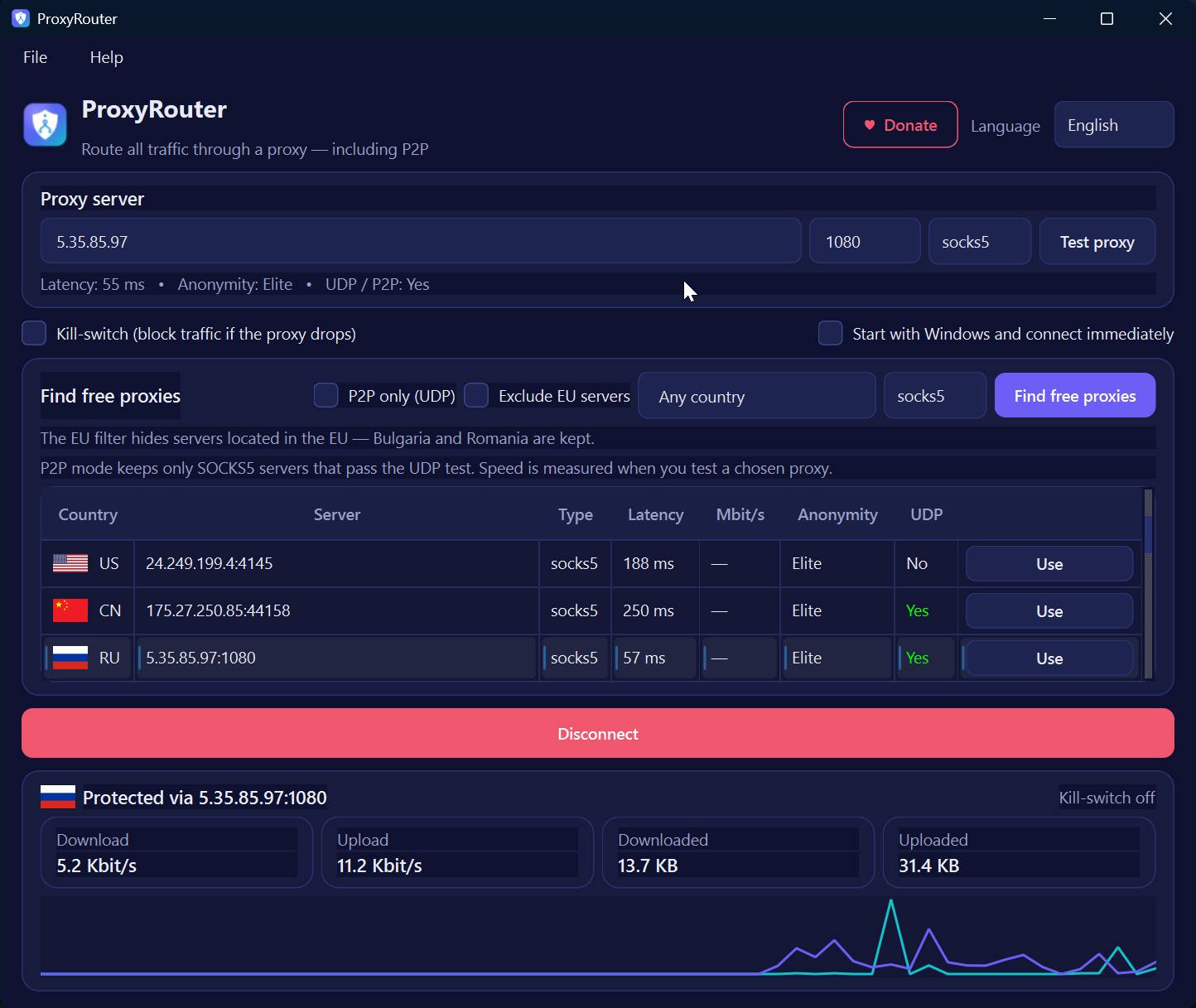Click the '57 ms' latency cell
The height and width of the screenshot is (1008, 1196).
click(656, 658)
